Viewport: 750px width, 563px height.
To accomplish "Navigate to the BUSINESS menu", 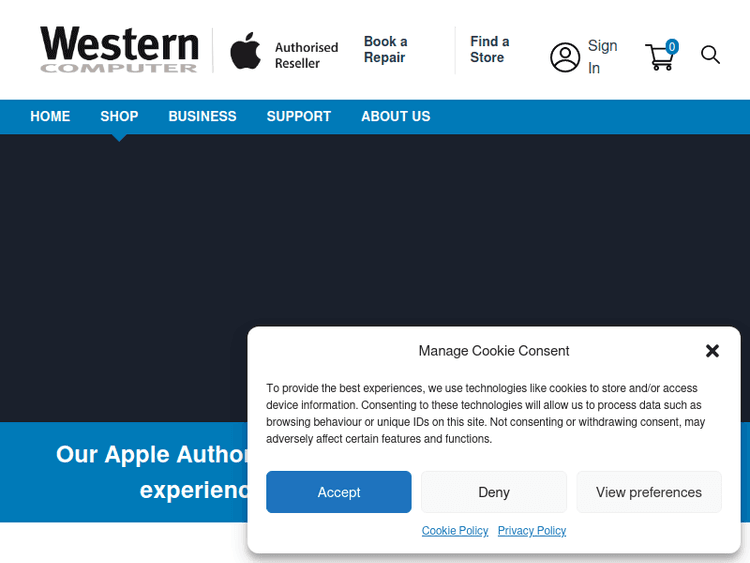I will coord(202,117).
